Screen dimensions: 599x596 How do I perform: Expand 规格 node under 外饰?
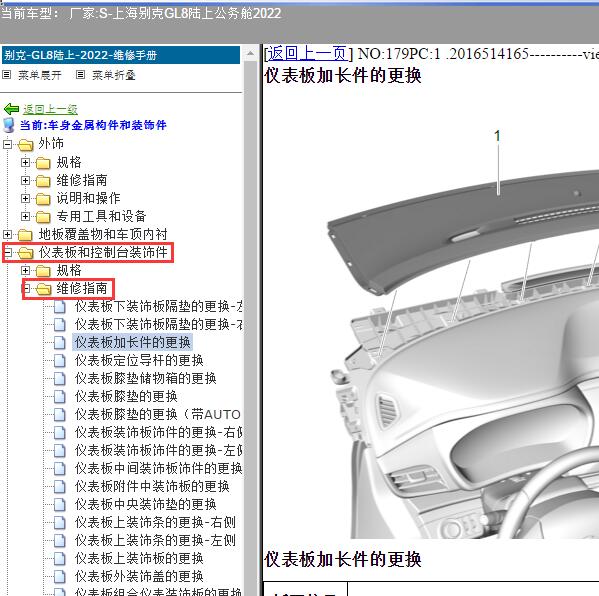tap(25, 162)
